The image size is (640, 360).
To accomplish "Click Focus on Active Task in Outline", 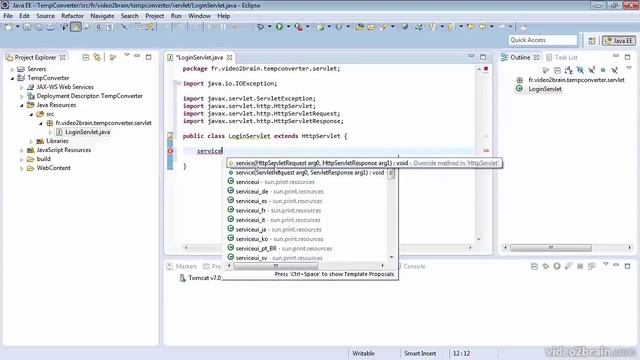I will point(546,70).
